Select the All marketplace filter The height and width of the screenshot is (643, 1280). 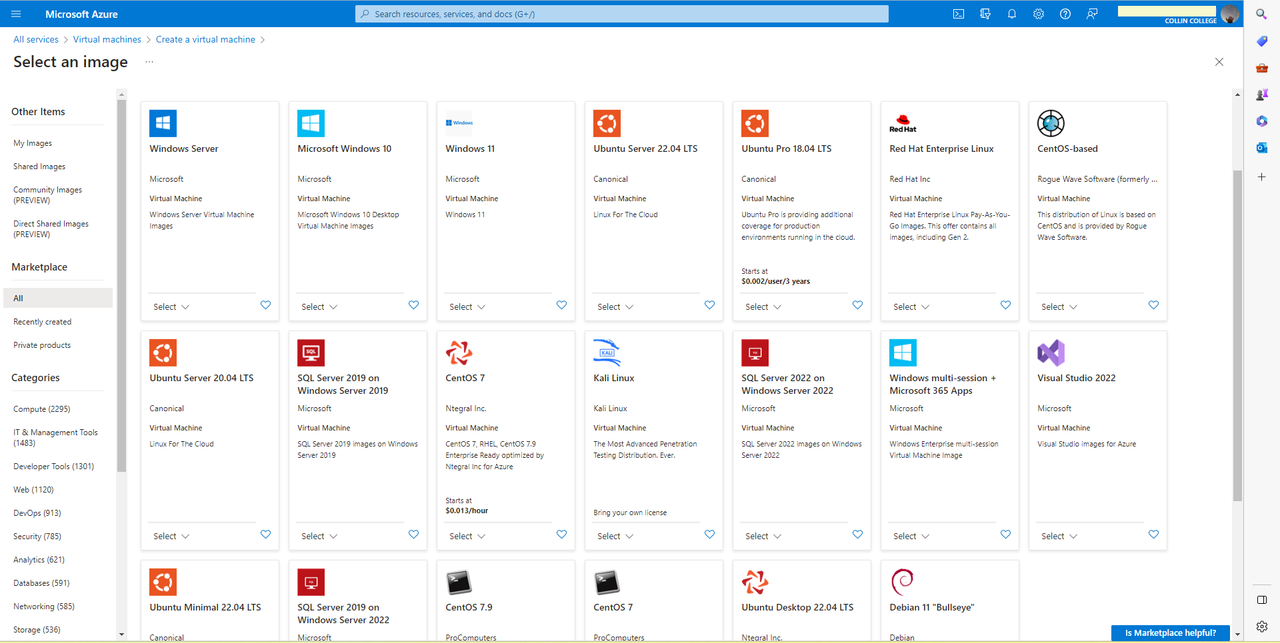(x=58, y=298)
